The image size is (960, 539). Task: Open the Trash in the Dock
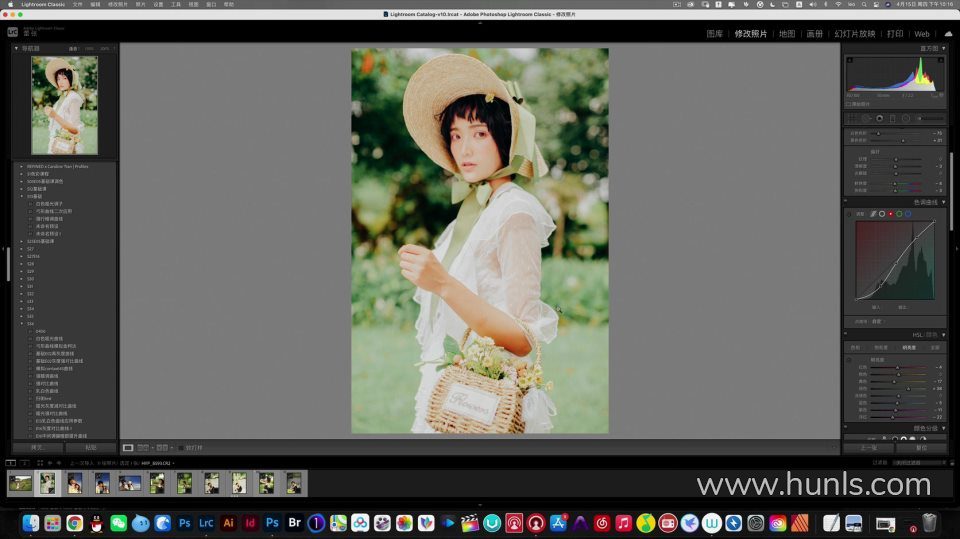929,523
